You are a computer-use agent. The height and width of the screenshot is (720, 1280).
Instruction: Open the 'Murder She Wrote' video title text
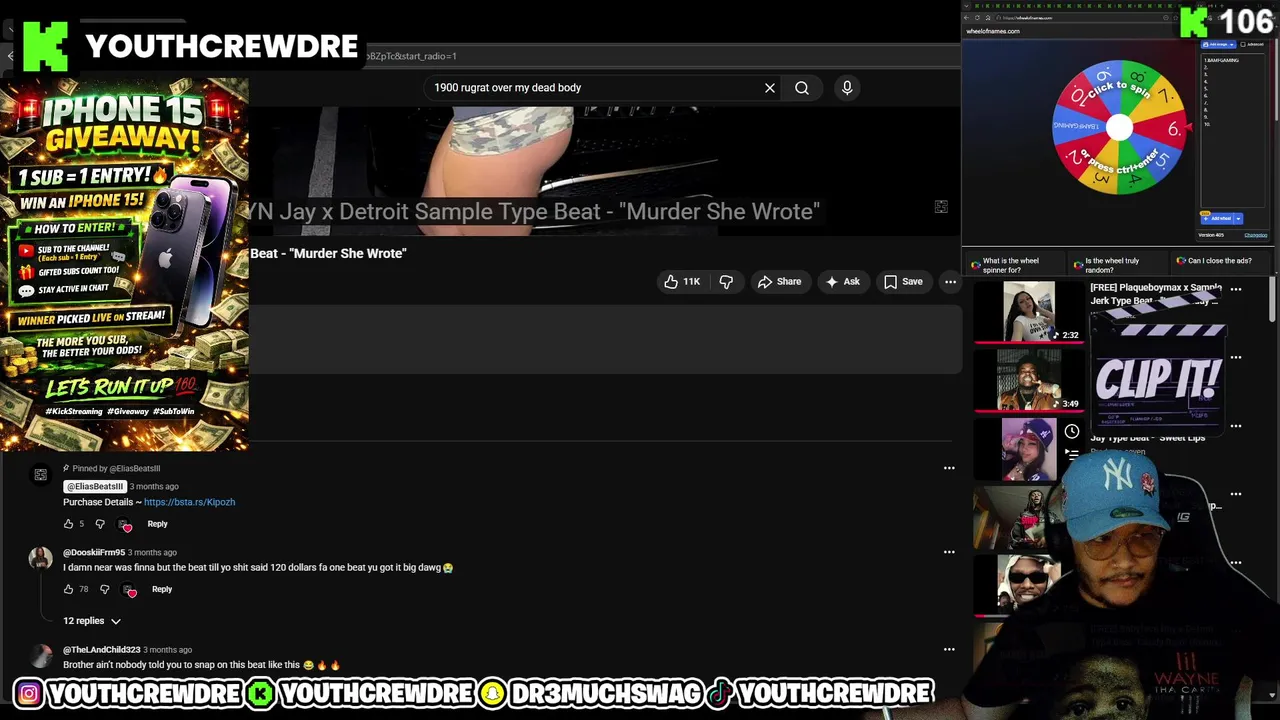328,254
